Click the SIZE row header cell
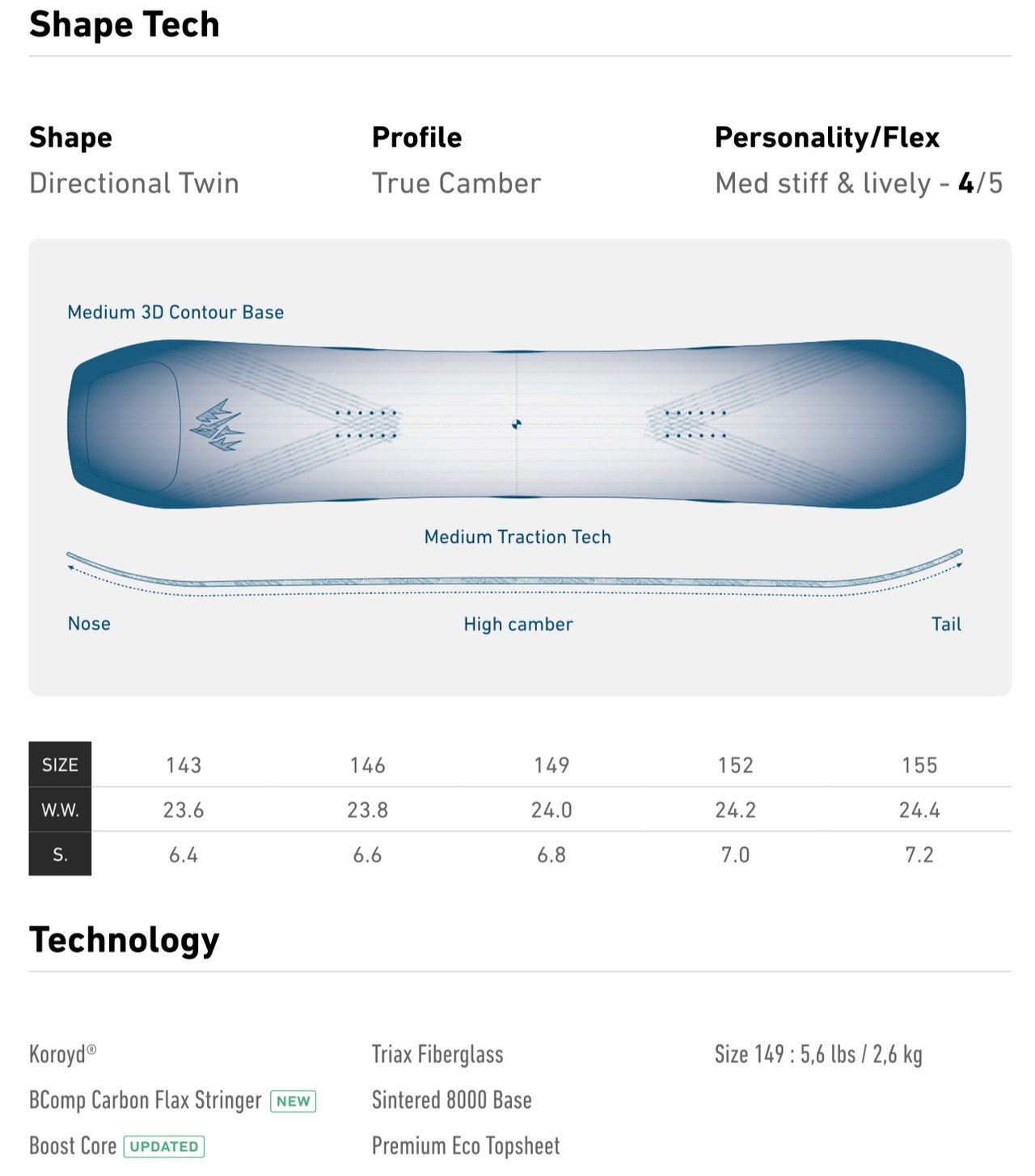1035x1176 pixels. [x=60, y=765]
